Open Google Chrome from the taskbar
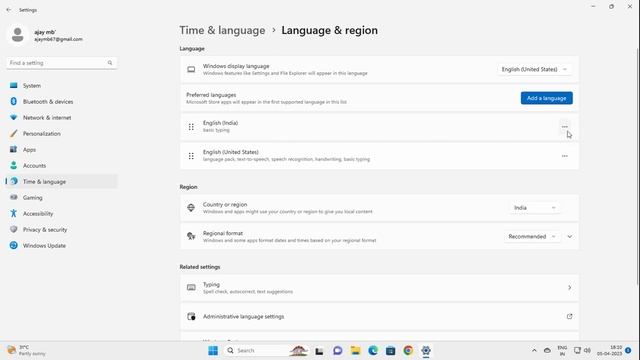The image size is (640, 360). pyautogui.click(x=408, y=351)
